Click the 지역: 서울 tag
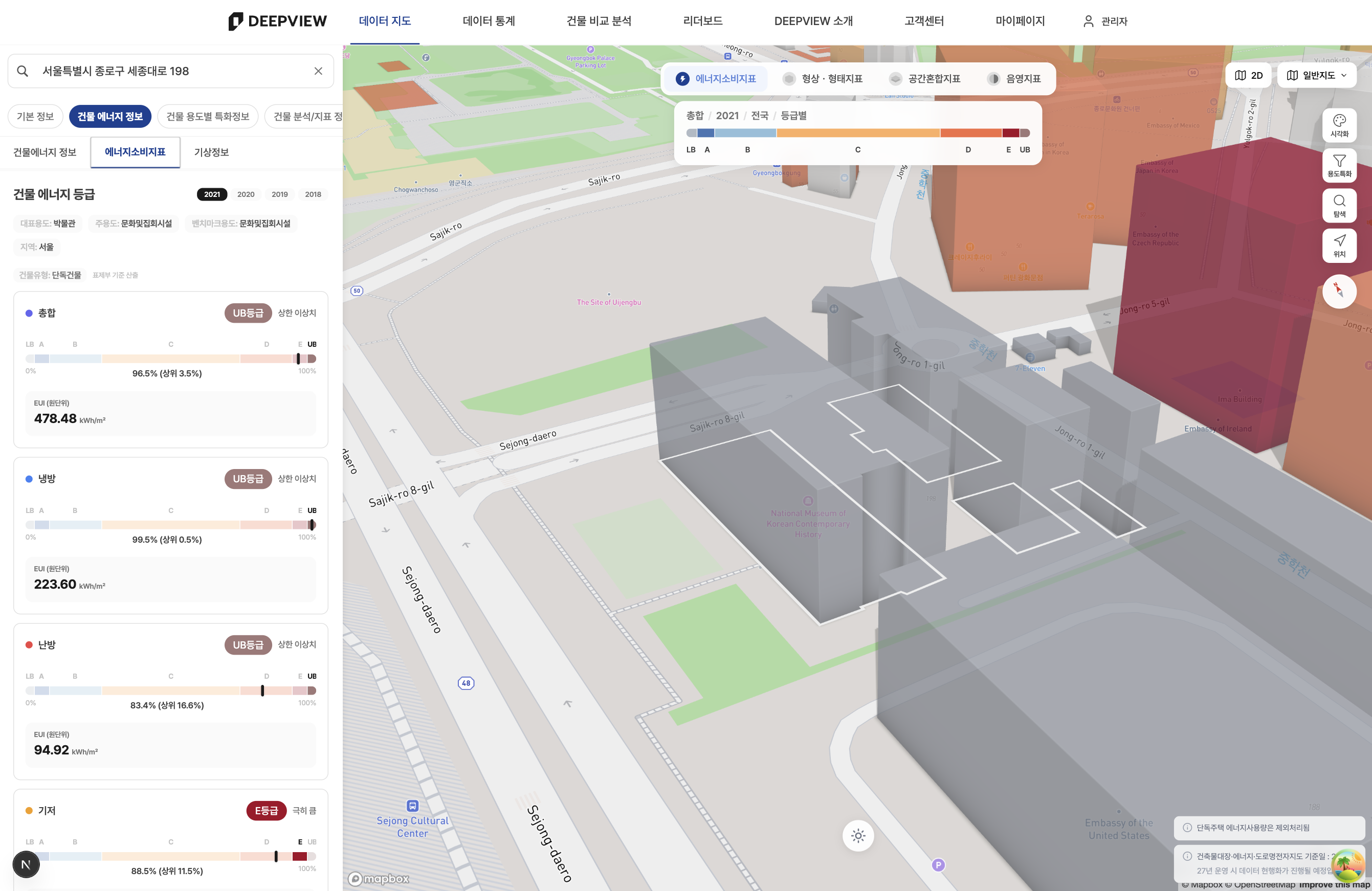The width and height of the screenshot is (1372, 891). click(37, 247)
